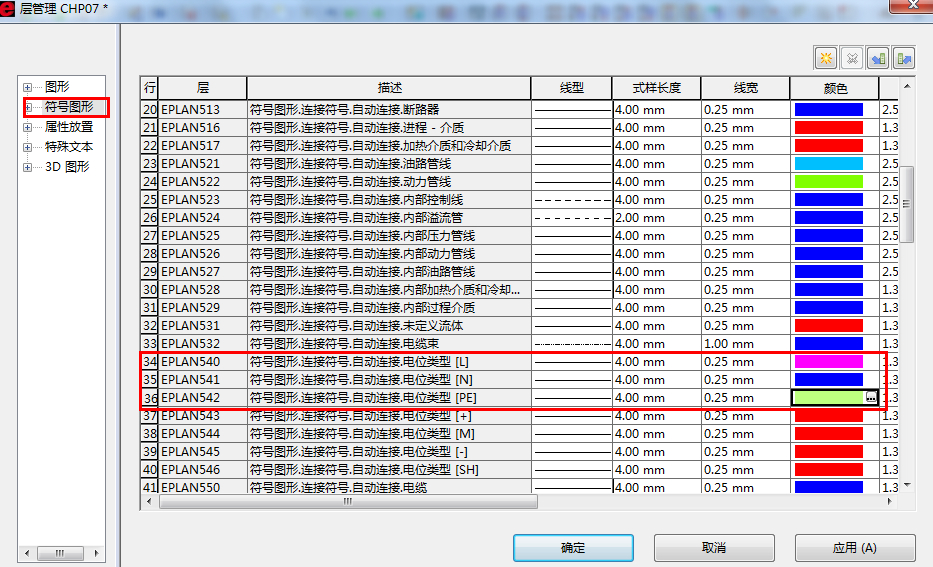
Task: Click the table's scroll up arrow
Action: pyautogui.click(x=907, y=87)
